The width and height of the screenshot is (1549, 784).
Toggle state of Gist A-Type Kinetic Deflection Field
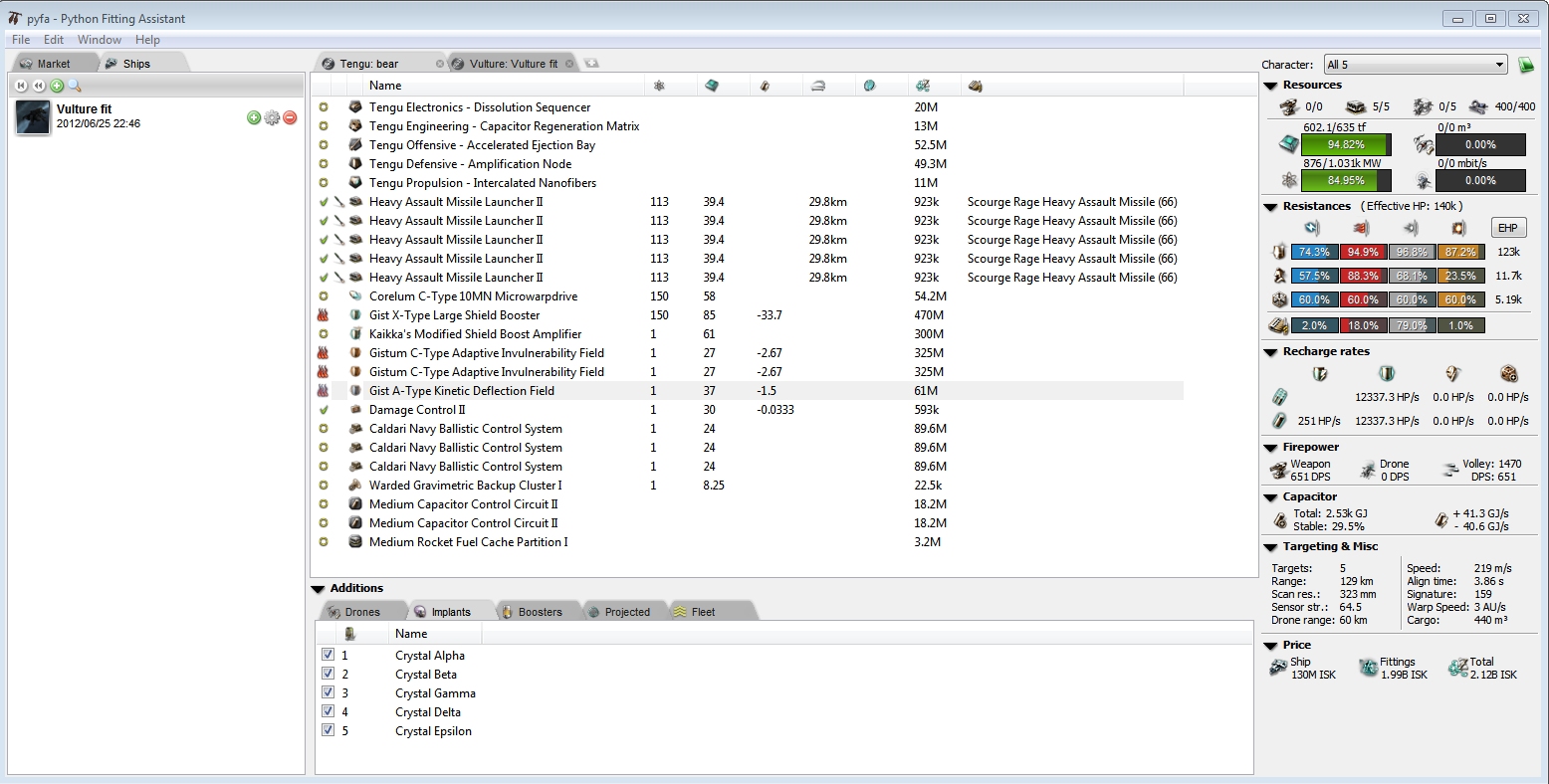323,391
